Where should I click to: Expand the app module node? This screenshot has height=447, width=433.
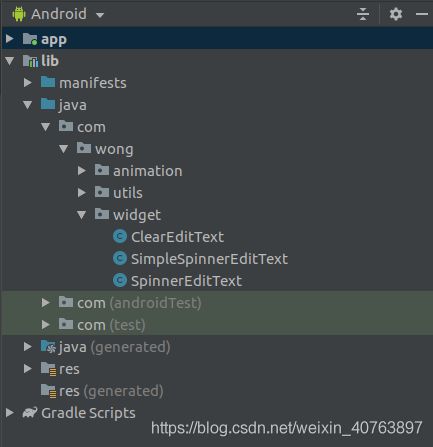[x=10, y=39]
